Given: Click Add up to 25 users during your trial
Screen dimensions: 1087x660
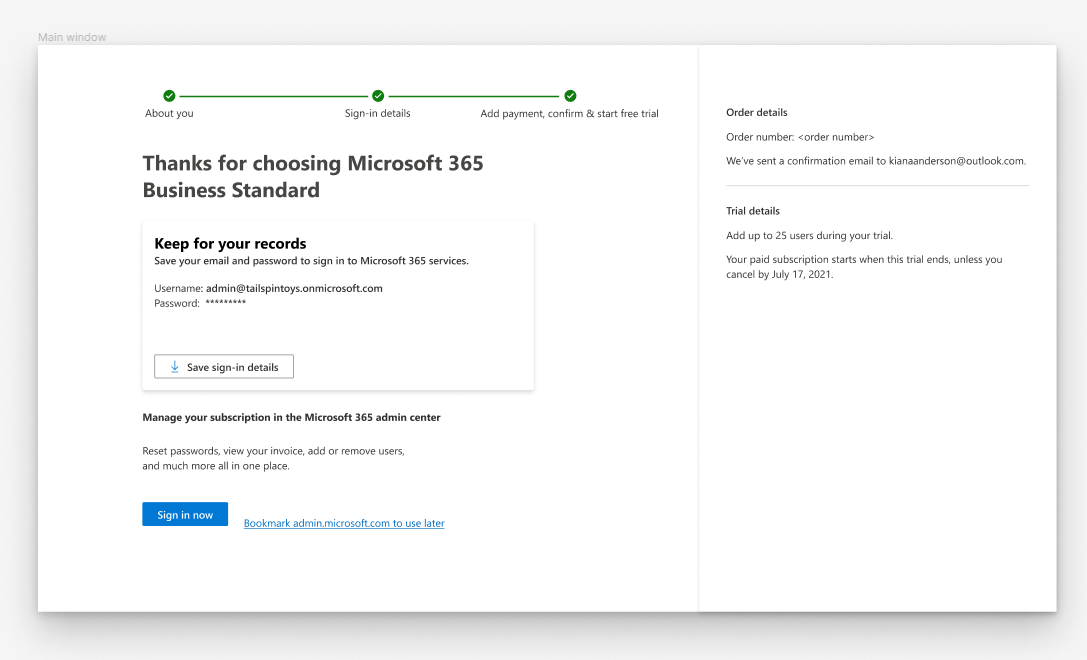Looking at the screenshot, I should point(809,236).
